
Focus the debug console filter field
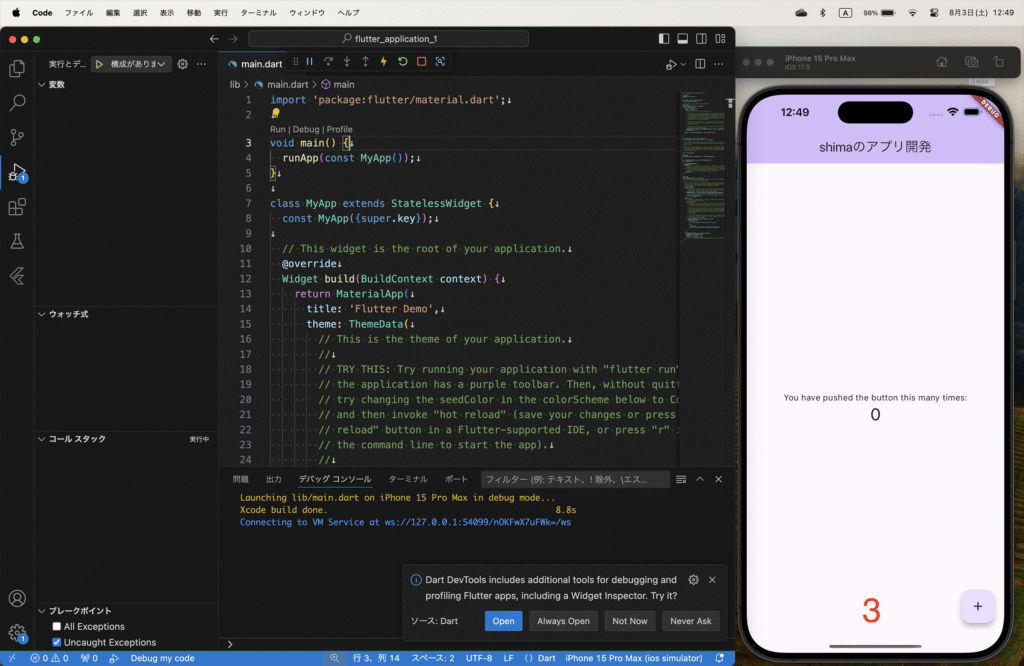[x=575, y=479]
